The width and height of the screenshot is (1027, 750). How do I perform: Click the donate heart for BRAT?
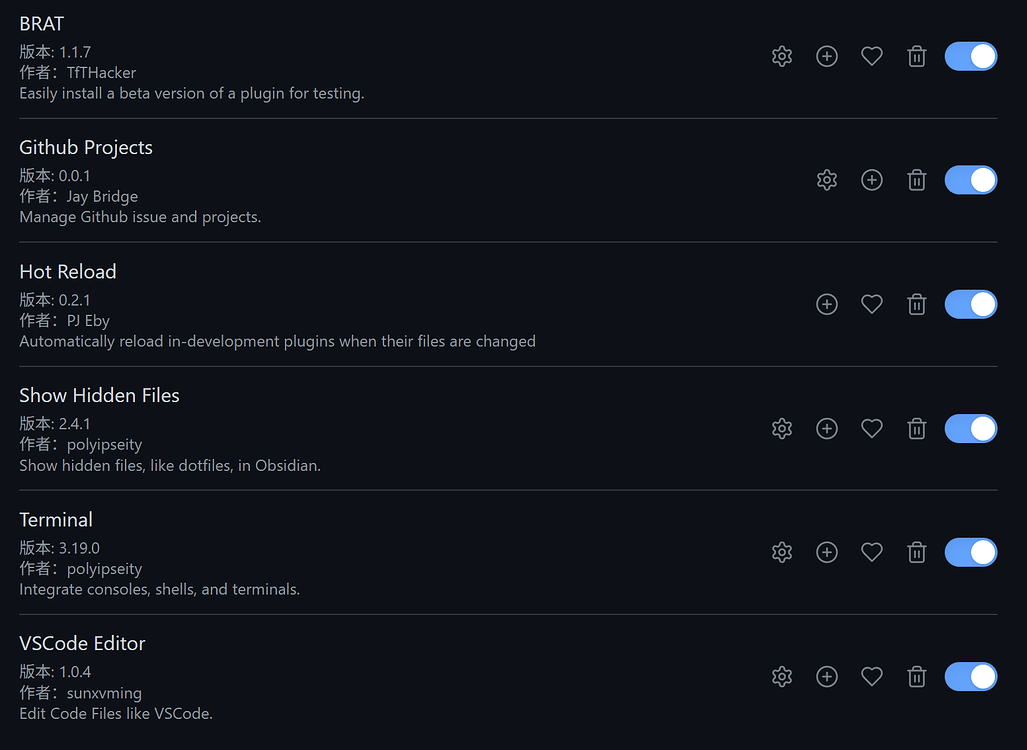(871, 56)
